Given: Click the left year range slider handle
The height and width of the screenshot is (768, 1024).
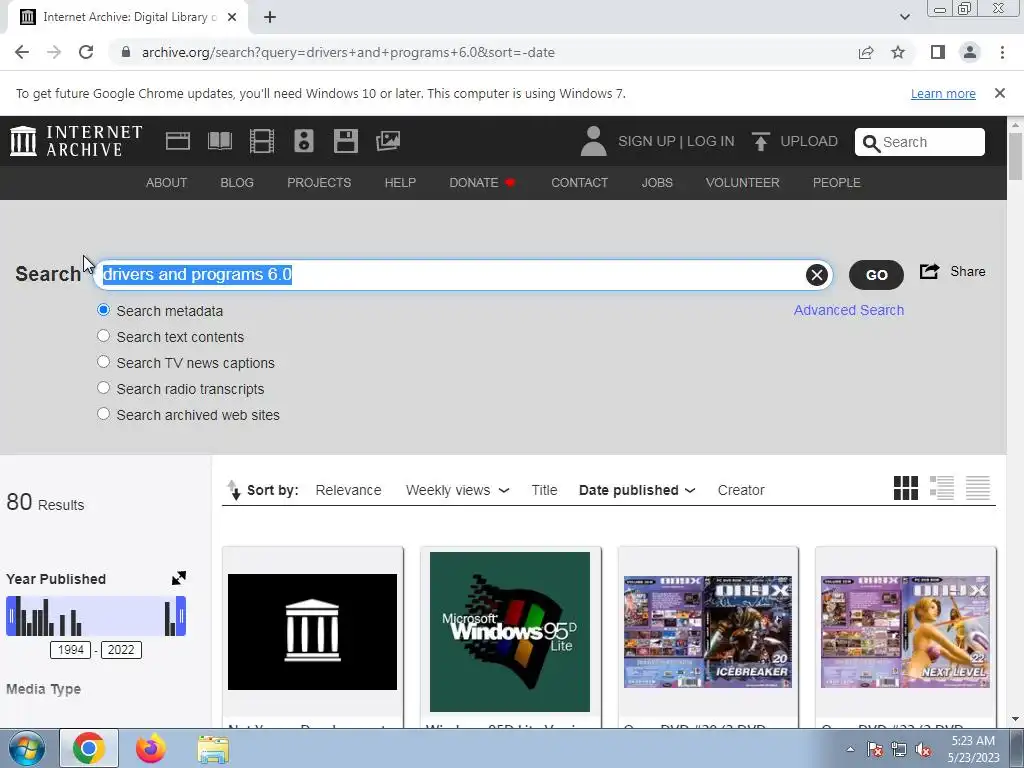Looking at the screenshot, I should (11, 616).
